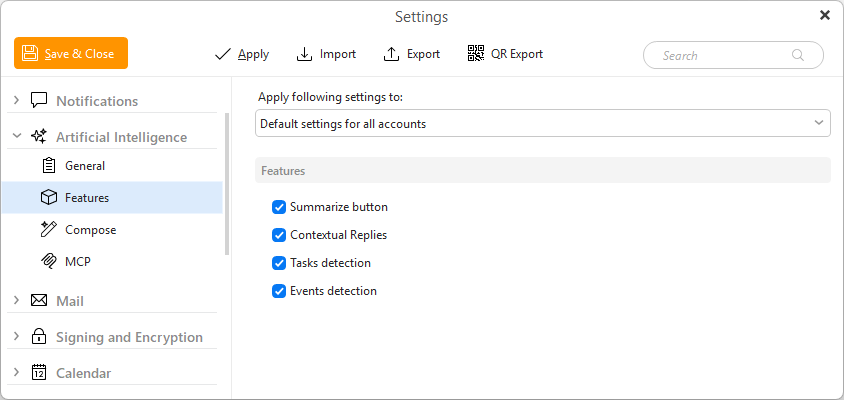Click the Artificial Intelligence sparkle icon
This screenshot has width=844, height=400.
pos(39,137)
